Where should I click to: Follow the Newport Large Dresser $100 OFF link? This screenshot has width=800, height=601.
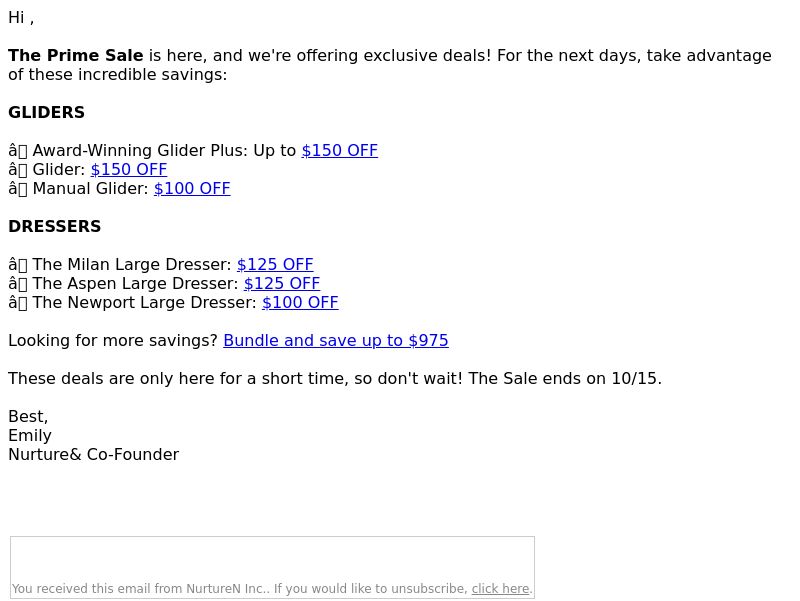point(300,302)
